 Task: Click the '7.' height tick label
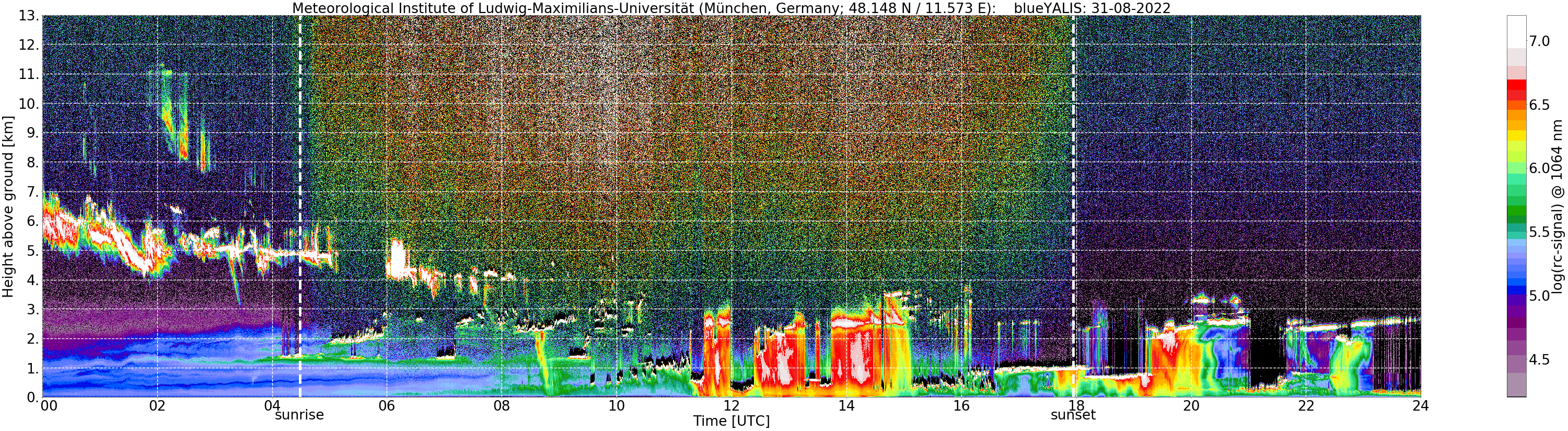pyautogui.click(x=33, y=192)
